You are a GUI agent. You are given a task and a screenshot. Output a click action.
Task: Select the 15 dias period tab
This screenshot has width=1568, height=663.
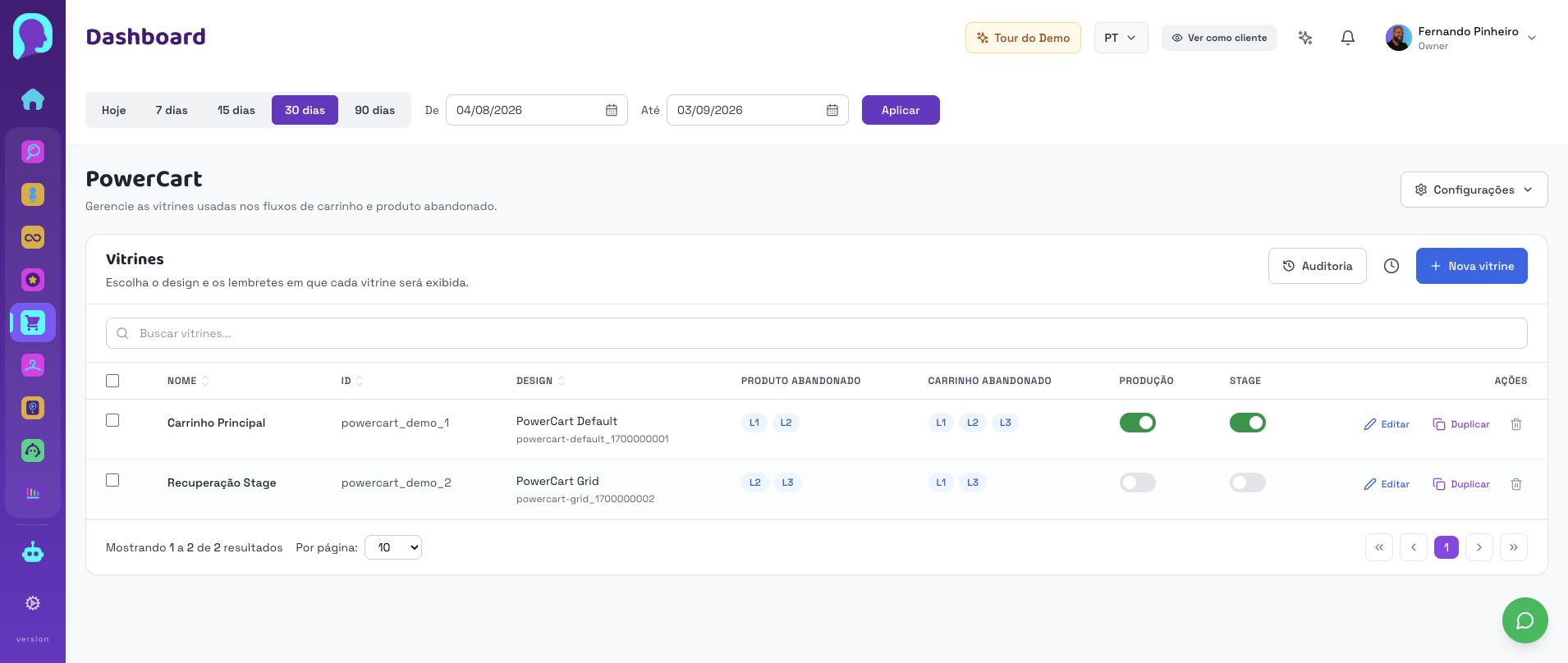(x=236, y=110)
